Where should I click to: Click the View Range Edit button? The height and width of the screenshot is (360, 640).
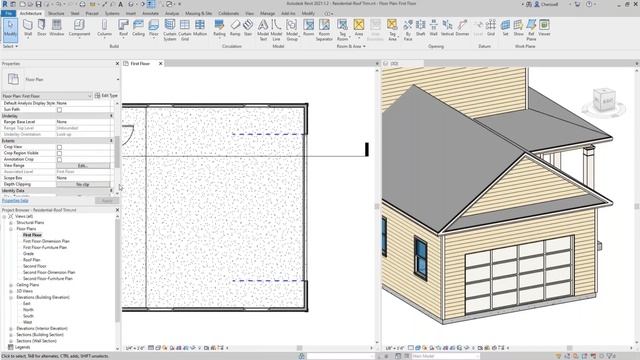[x=83, y=166]
